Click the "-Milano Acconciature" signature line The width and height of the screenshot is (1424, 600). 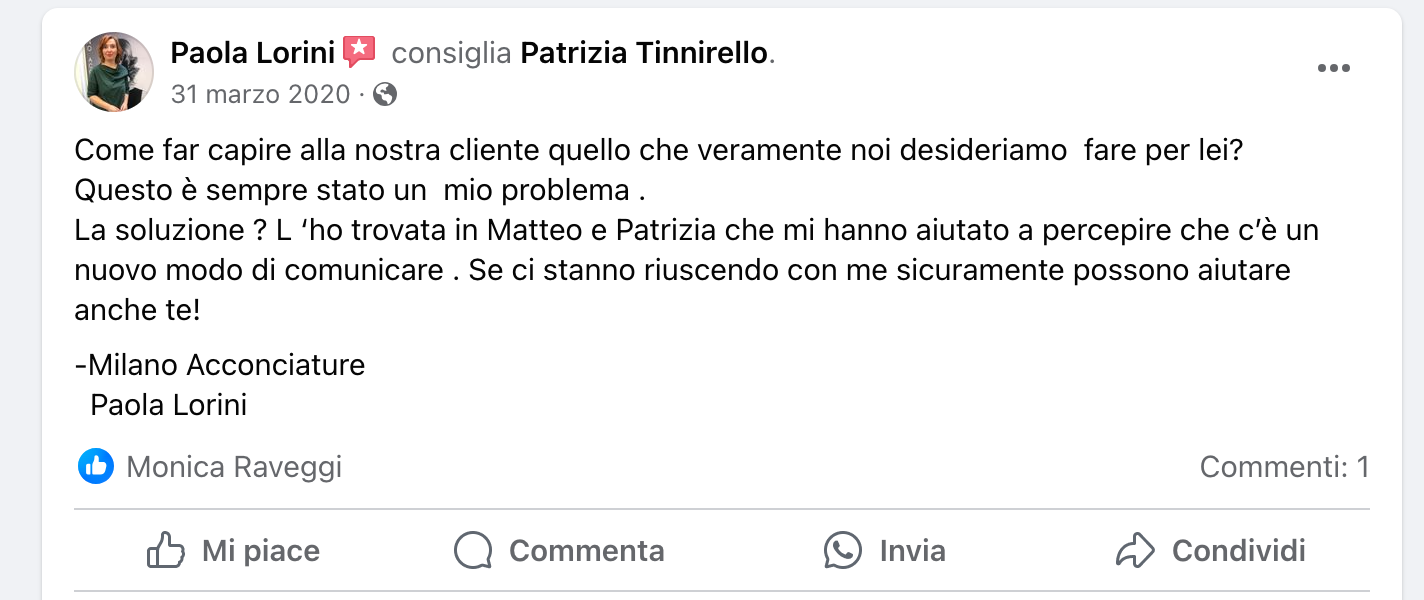220,365
